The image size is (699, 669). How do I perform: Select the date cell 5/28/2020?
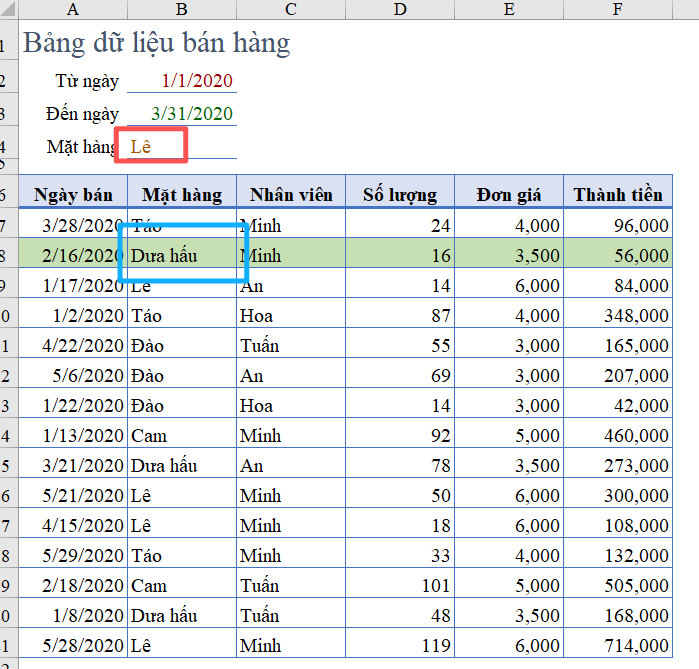point(73,645)
